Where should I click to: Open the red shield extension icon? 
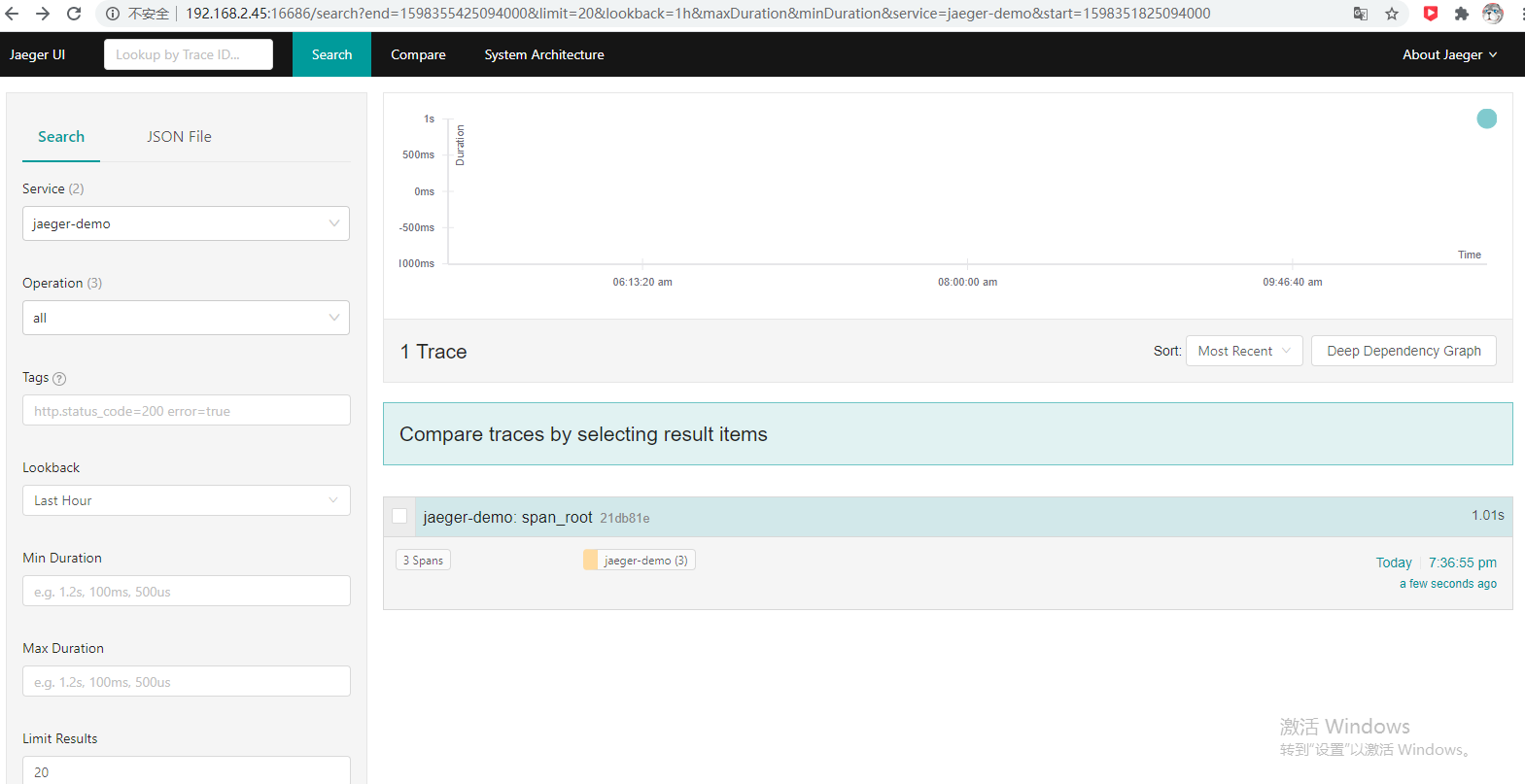coord(1431,14)
